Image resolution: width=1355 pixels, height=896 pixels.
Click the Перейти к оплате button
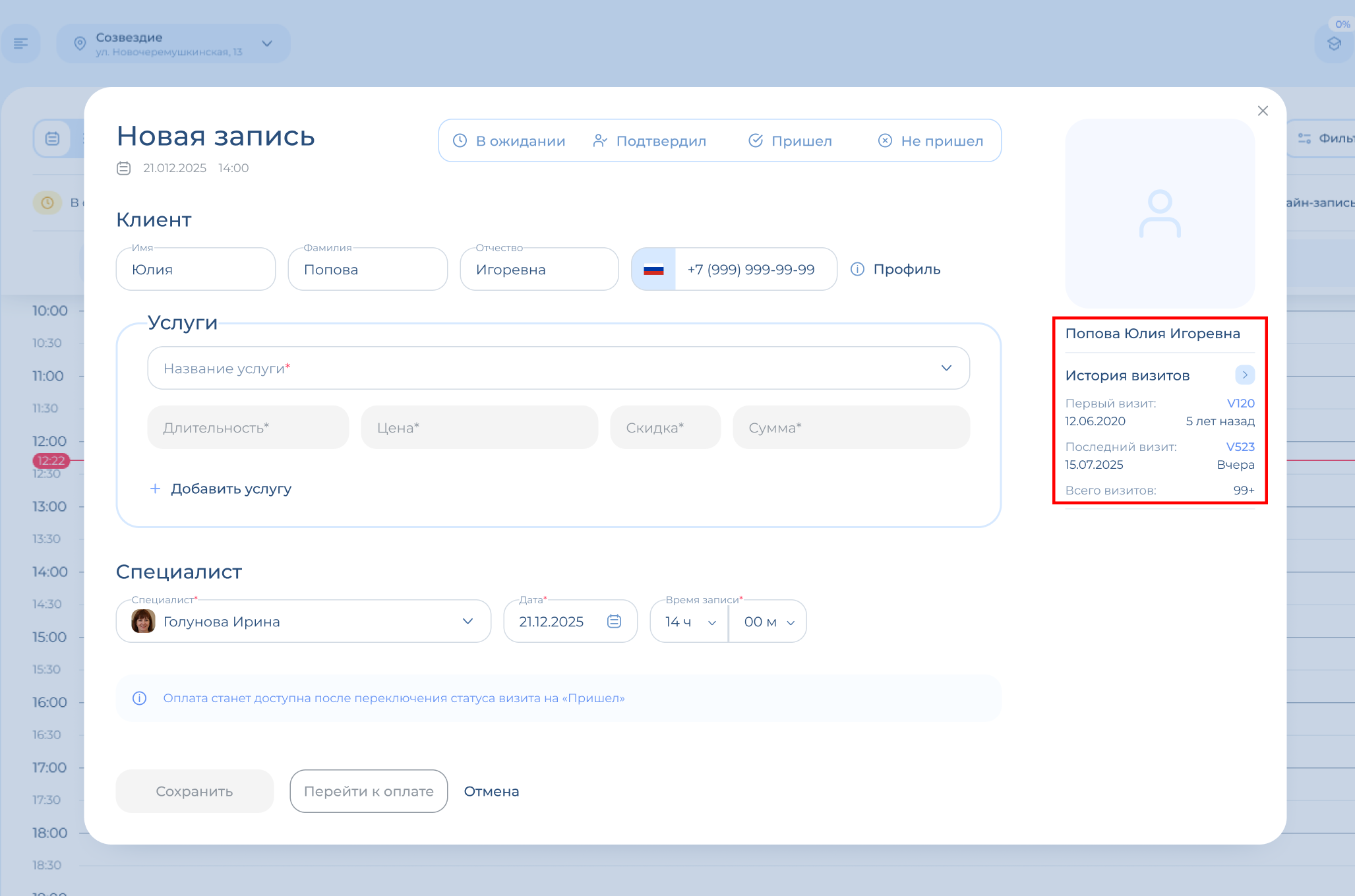pyautogui.click(x=369, y=791)
